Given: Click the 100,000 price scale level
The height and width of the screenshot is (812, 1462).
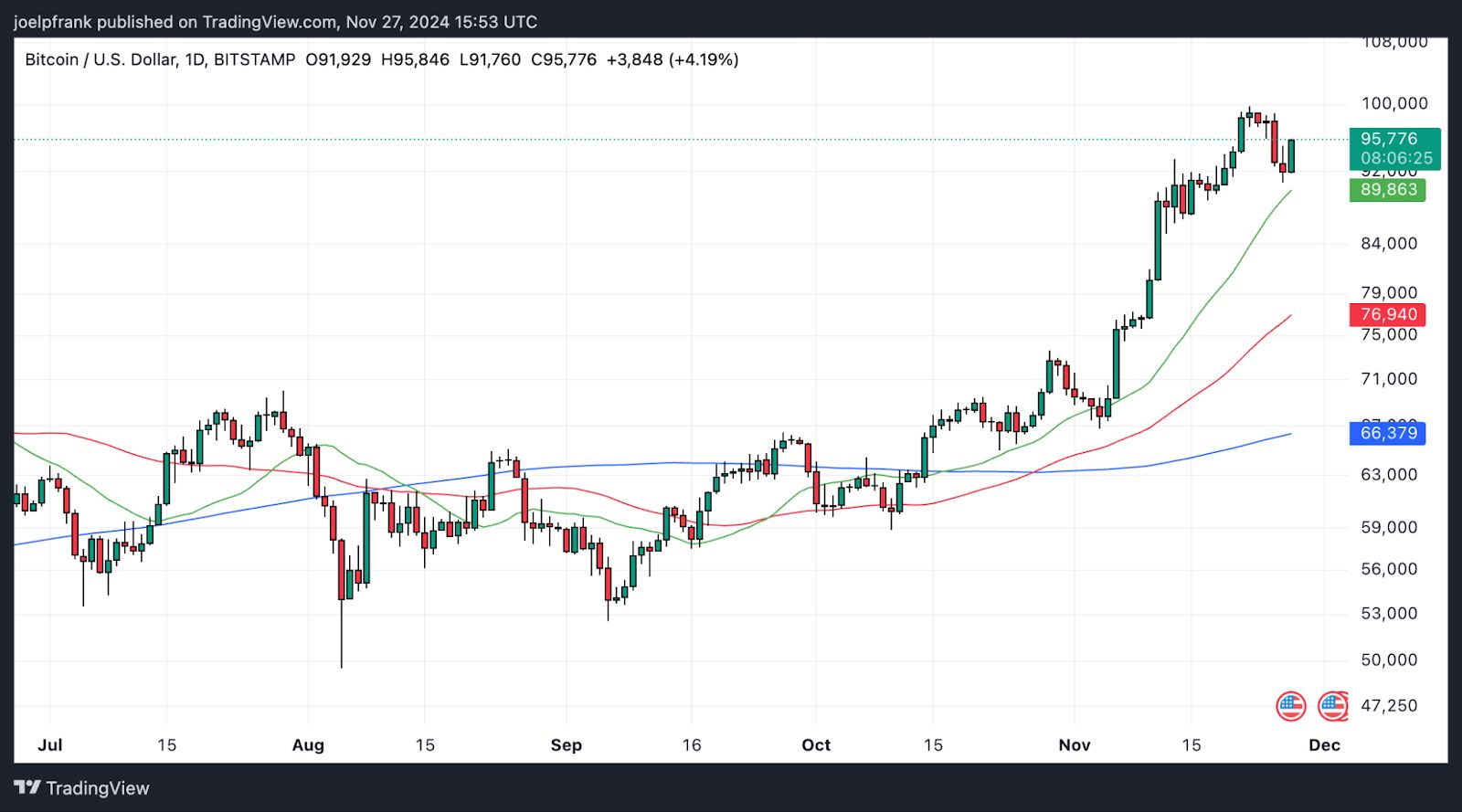Looking at the screenshot, I should (x=1394, y=104).
